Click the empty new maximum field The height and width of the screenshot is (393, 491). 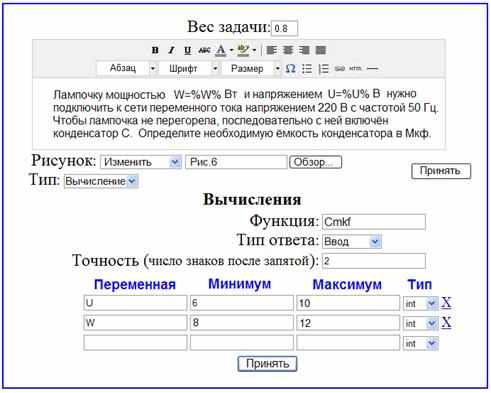[x=348, y=343]
